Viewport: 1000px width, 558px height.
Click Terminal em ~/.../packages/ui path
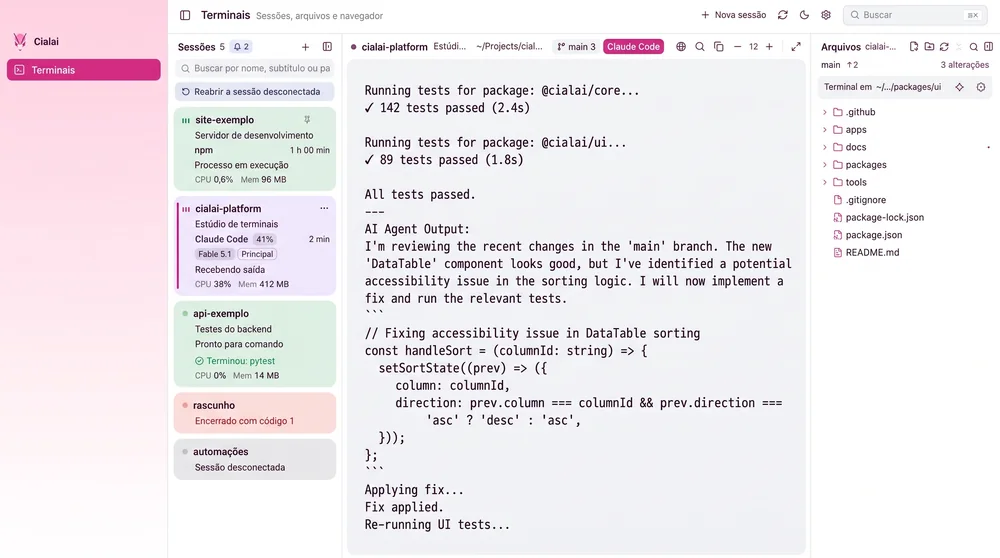coord(882,87)
